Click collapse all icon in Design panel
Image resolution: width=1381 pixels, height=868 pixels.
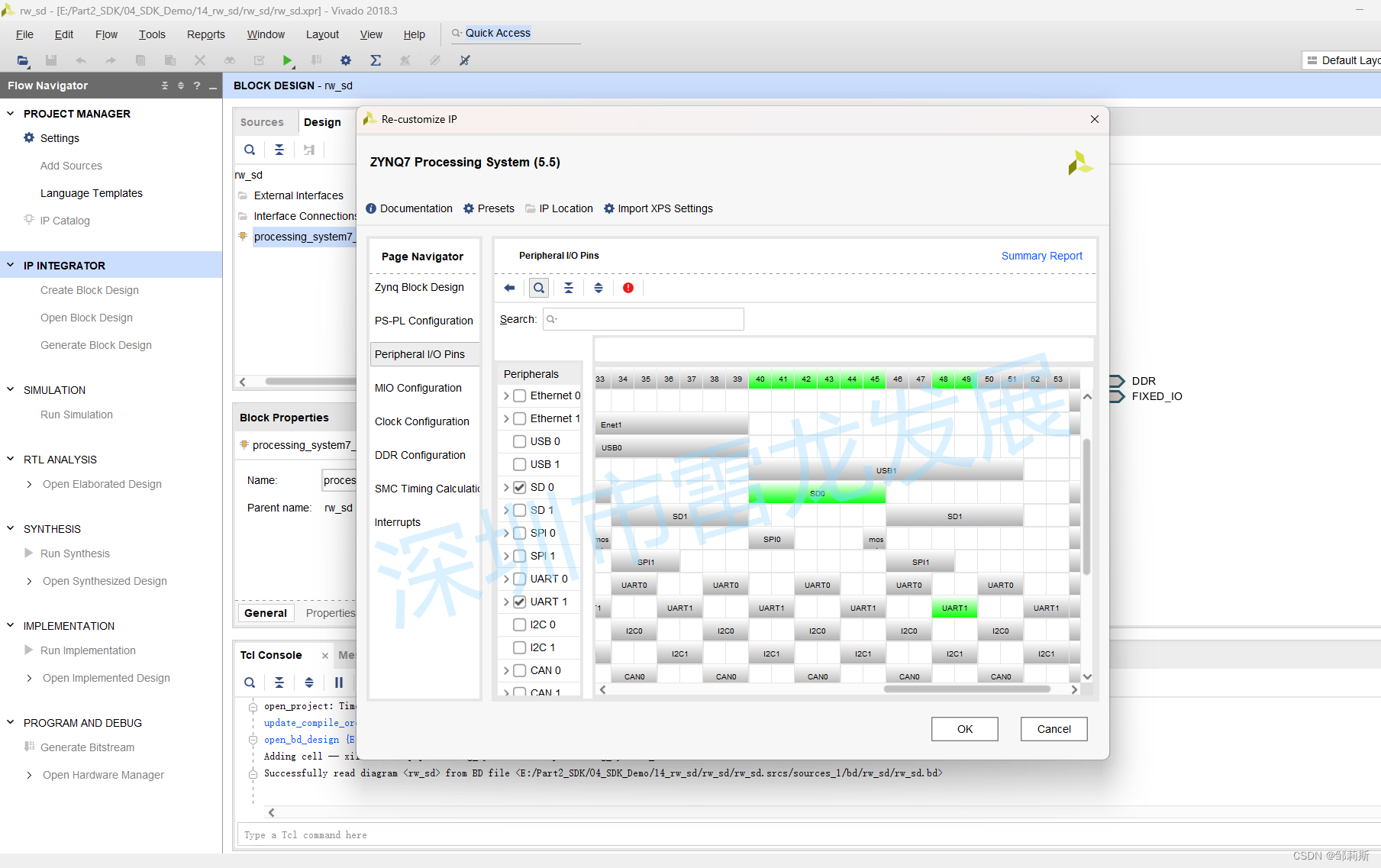(x=279, y=150)
